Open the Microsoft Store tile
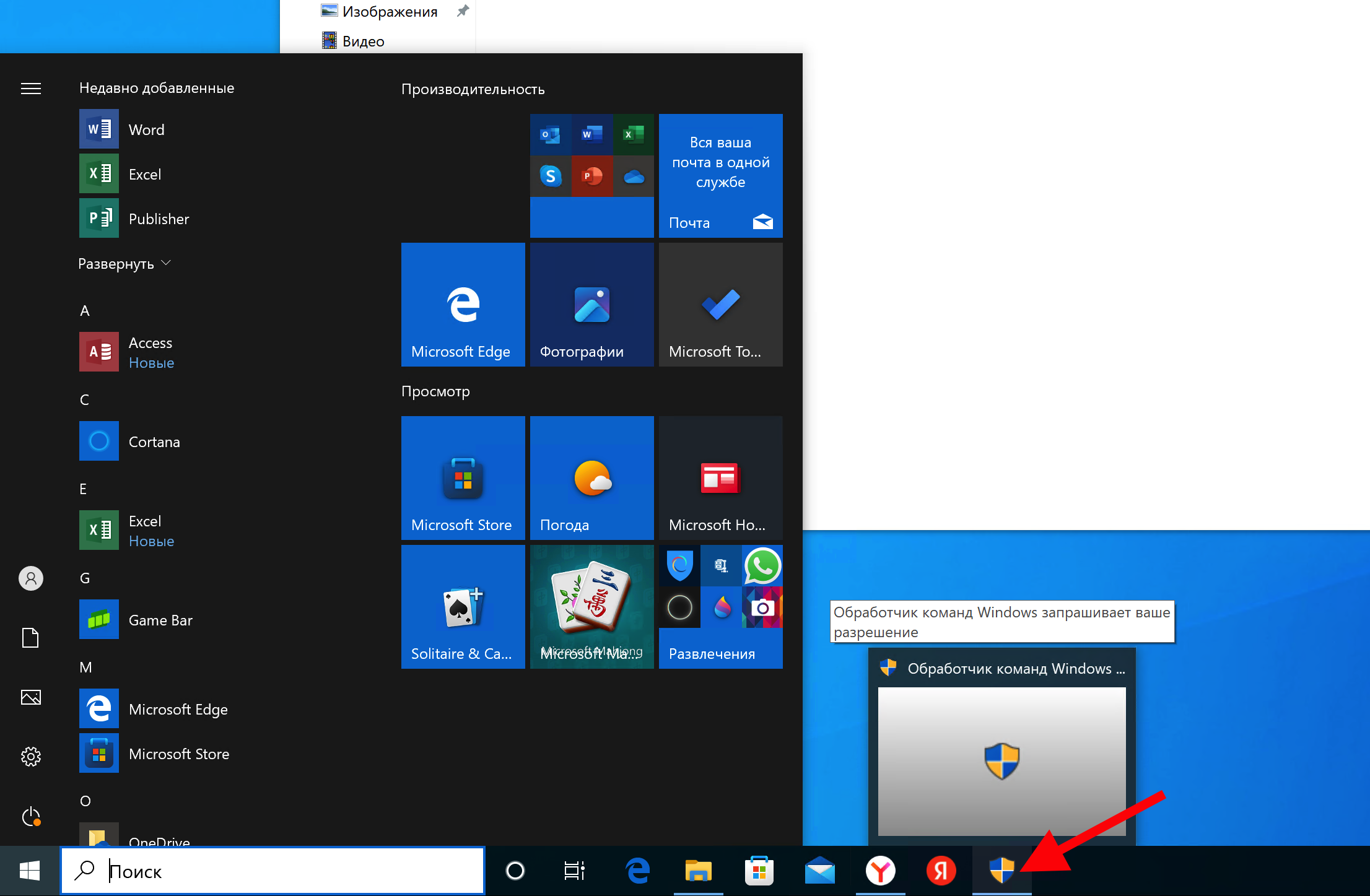The height and width of the screenshot is (896, 1370). coord(463,478)
